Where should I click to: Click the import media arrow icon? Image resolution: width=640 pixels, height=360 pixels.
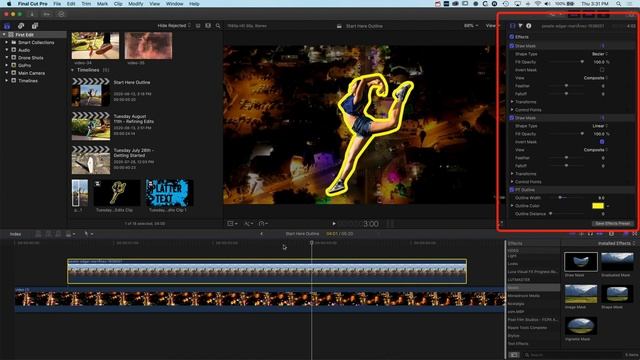32,14
